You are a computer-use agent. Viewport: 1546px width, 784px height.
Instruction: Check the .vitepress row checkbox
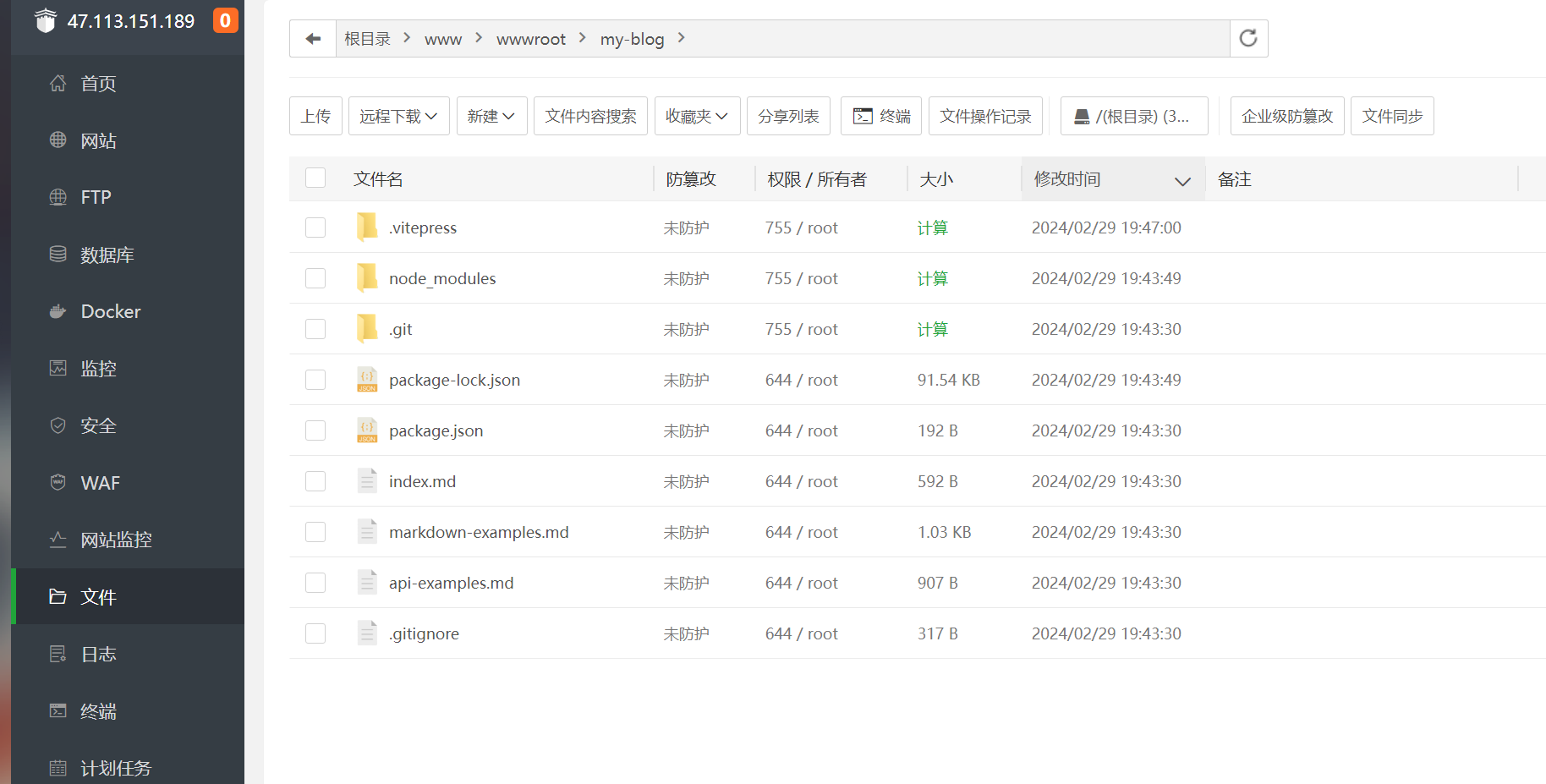click(x=315, y=228)
